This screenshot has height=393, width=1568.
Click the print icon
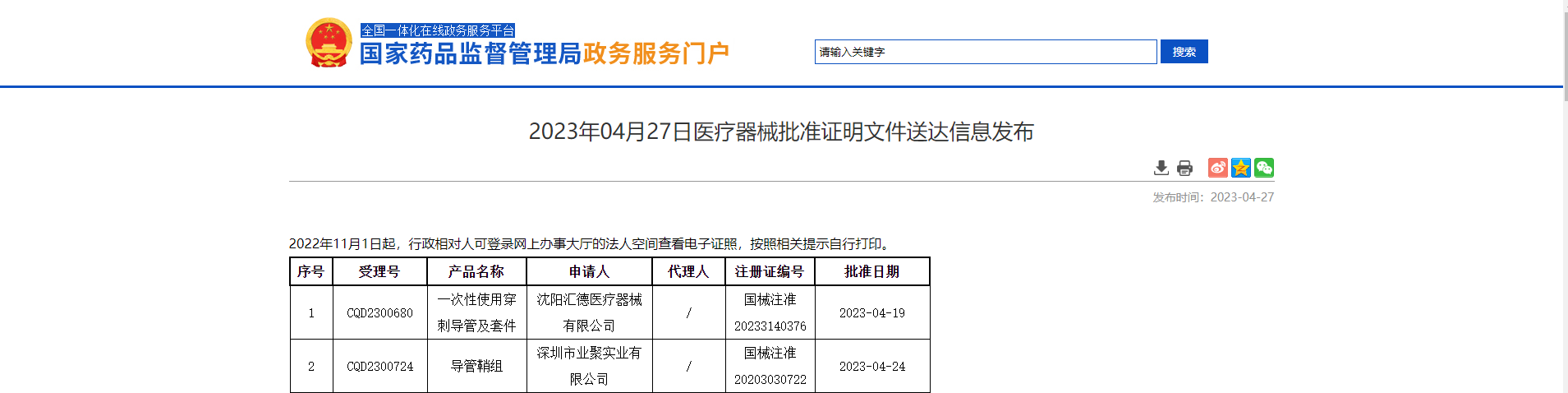point(1184,168)
